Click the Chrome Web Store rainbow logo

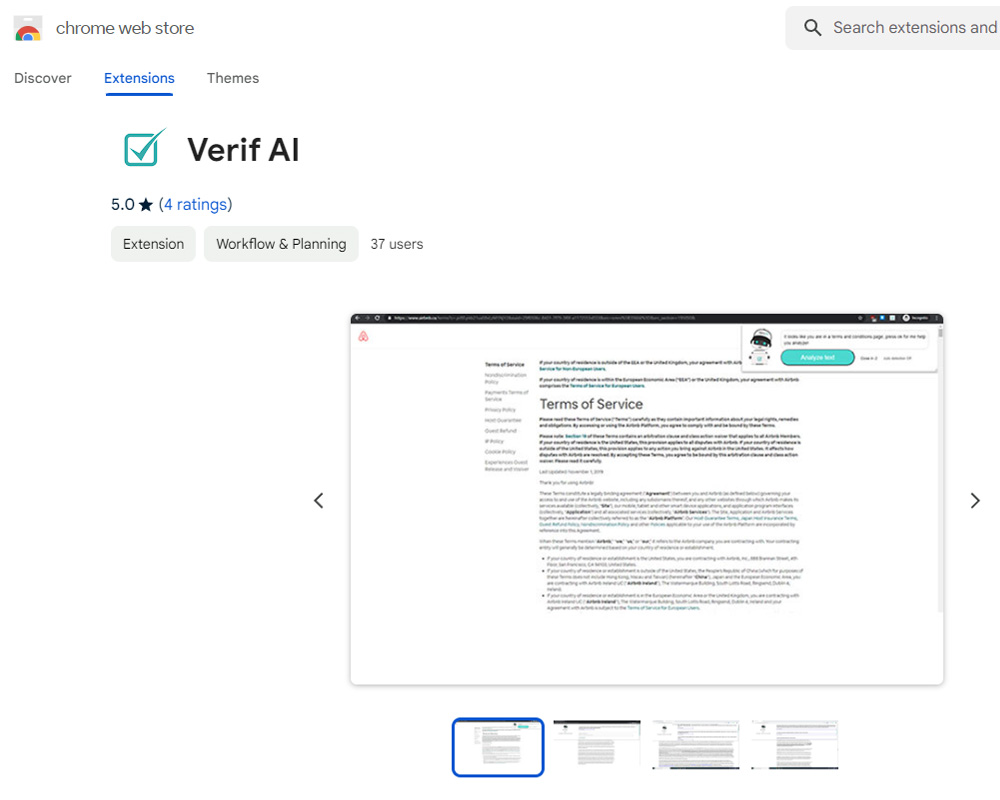(28, 29)
